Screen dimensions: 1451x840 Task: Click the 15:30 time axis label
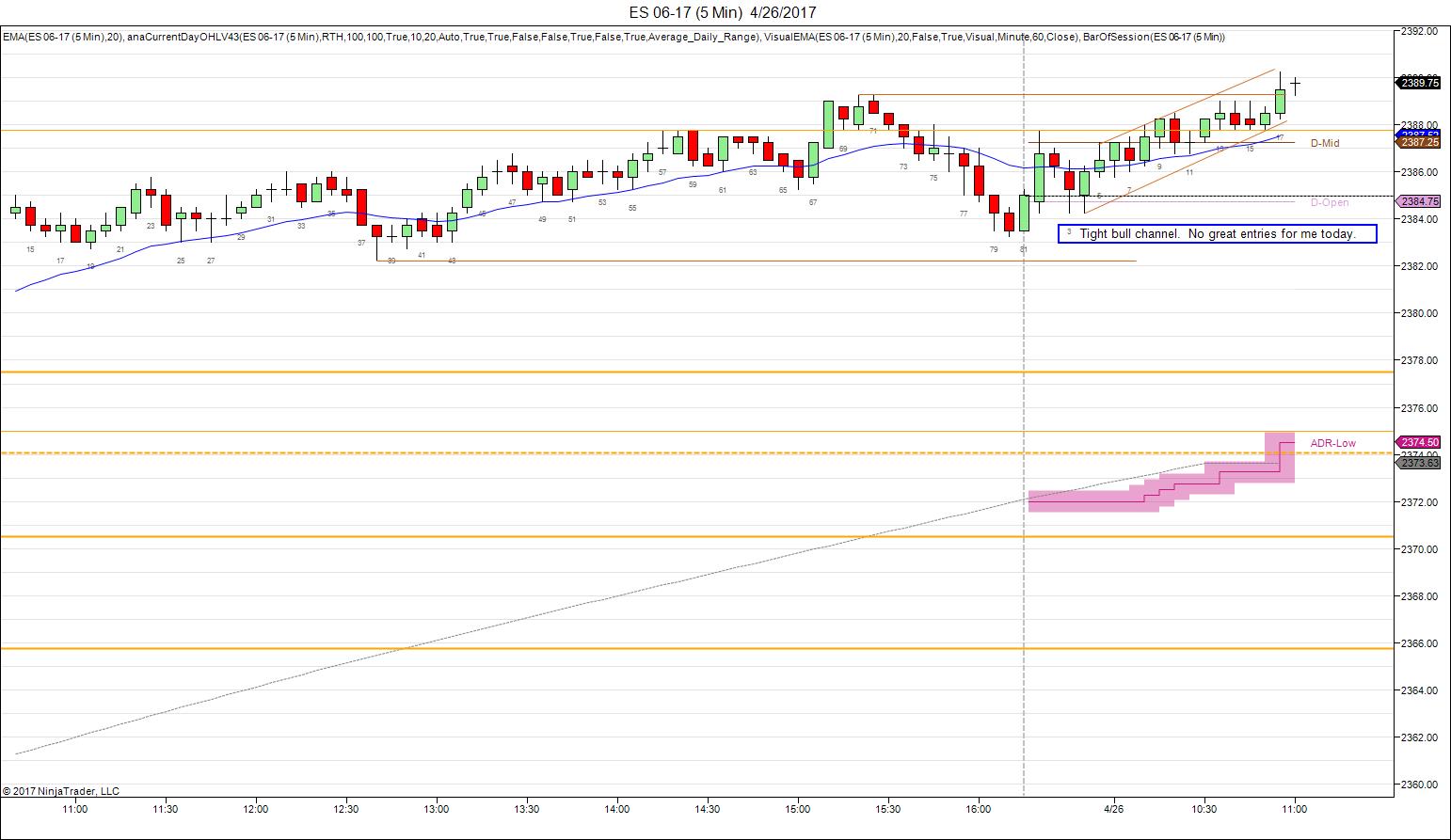(x=887, y=809)
